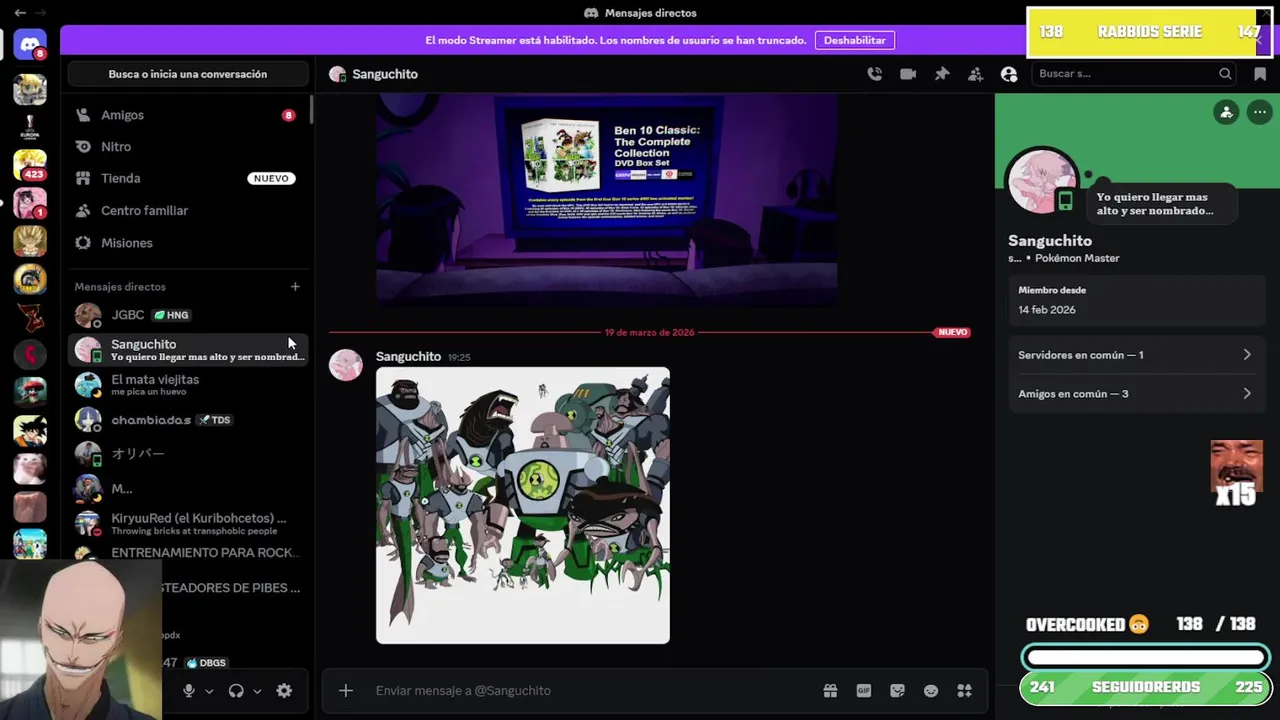This screenshot has width=1280, height=720.
Task: Start a voice call with Sanguchito
Action: point(875,74)
